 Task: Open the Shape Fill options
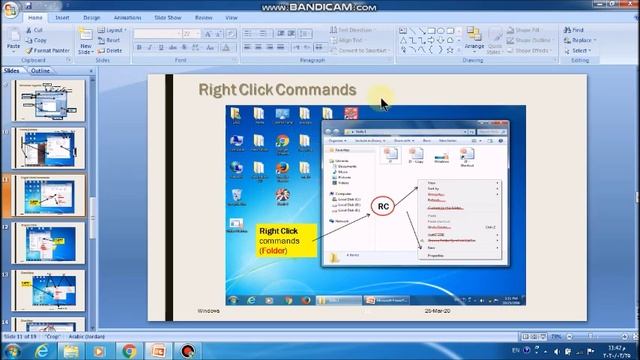tap(523, 30)
